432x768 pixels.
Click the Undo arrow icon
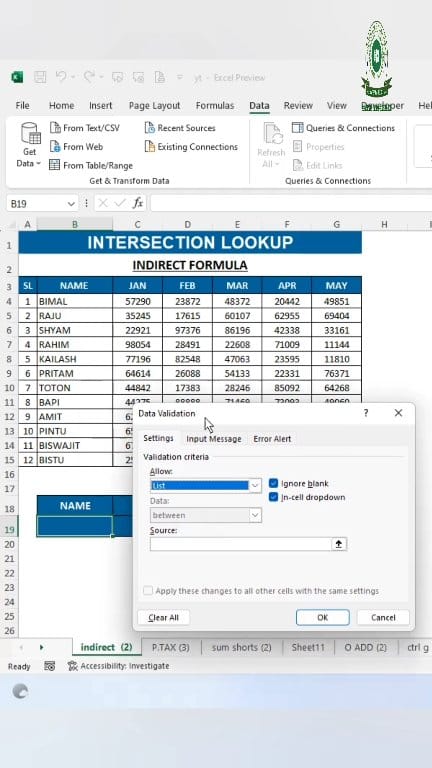click(x=61, y=77)
